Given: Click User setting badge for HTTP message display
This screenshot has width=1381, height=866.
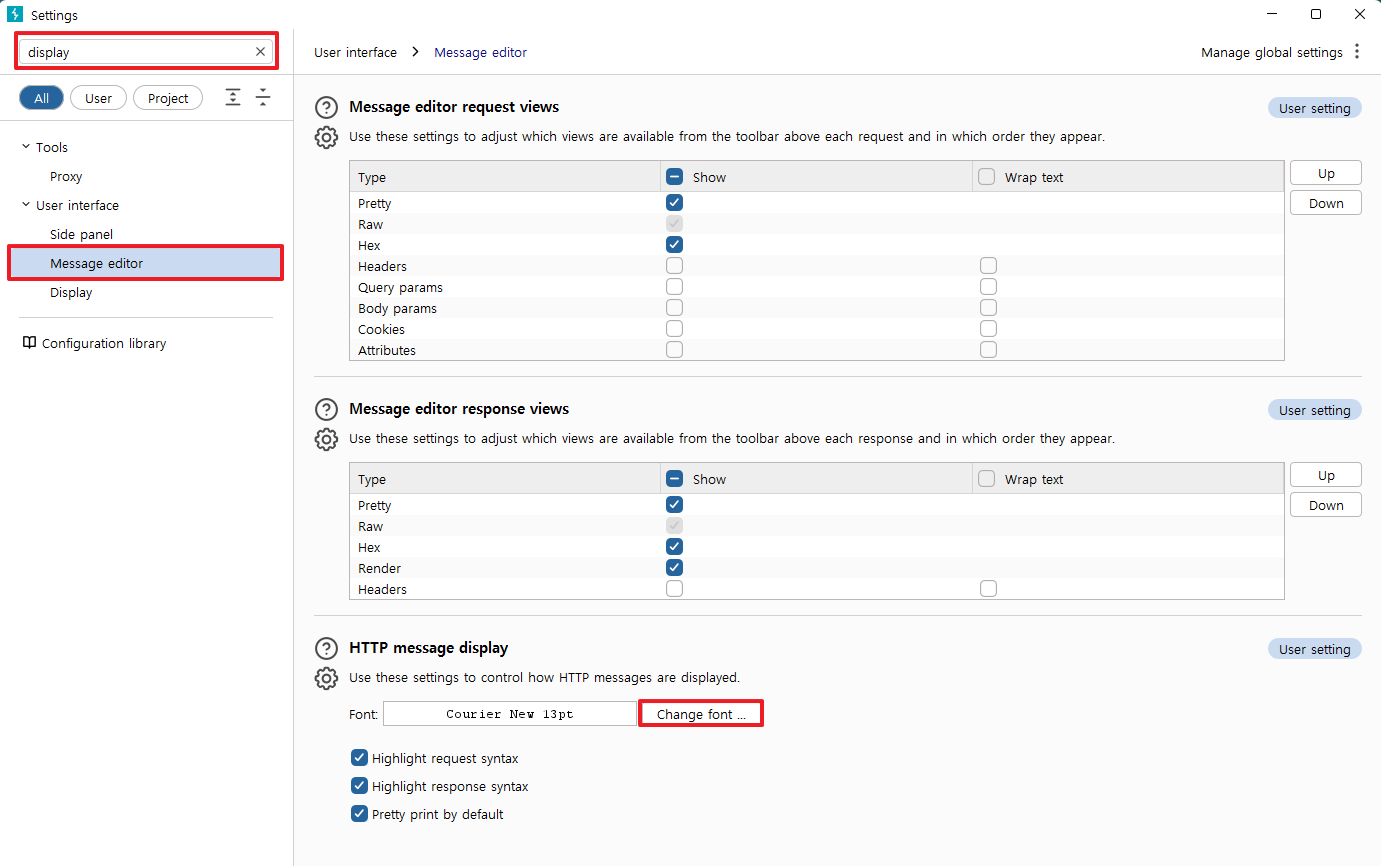Looking at the screenshot, I should (1315, 649).
